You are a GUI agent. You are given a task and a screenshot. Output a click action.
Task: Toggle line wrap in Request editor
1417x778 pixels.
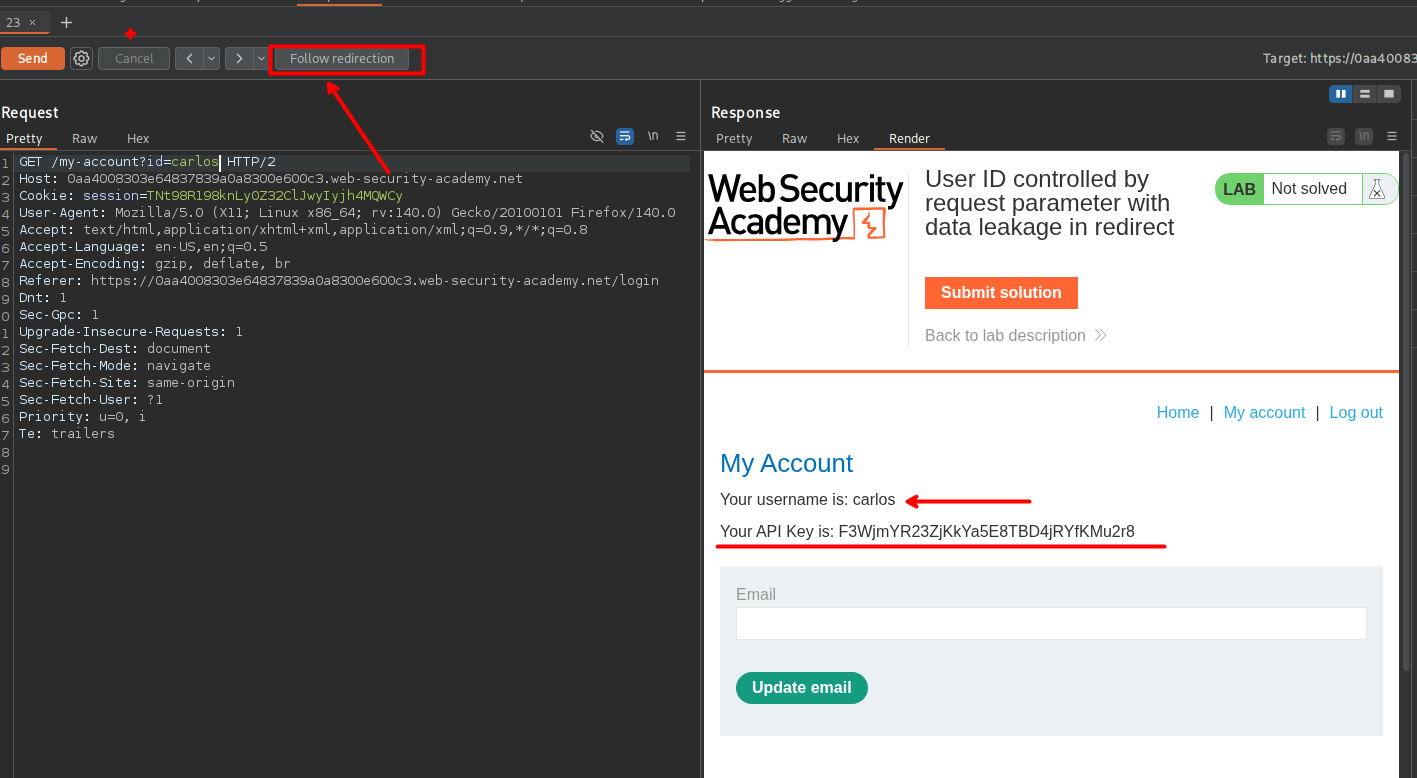coord(625,136)
